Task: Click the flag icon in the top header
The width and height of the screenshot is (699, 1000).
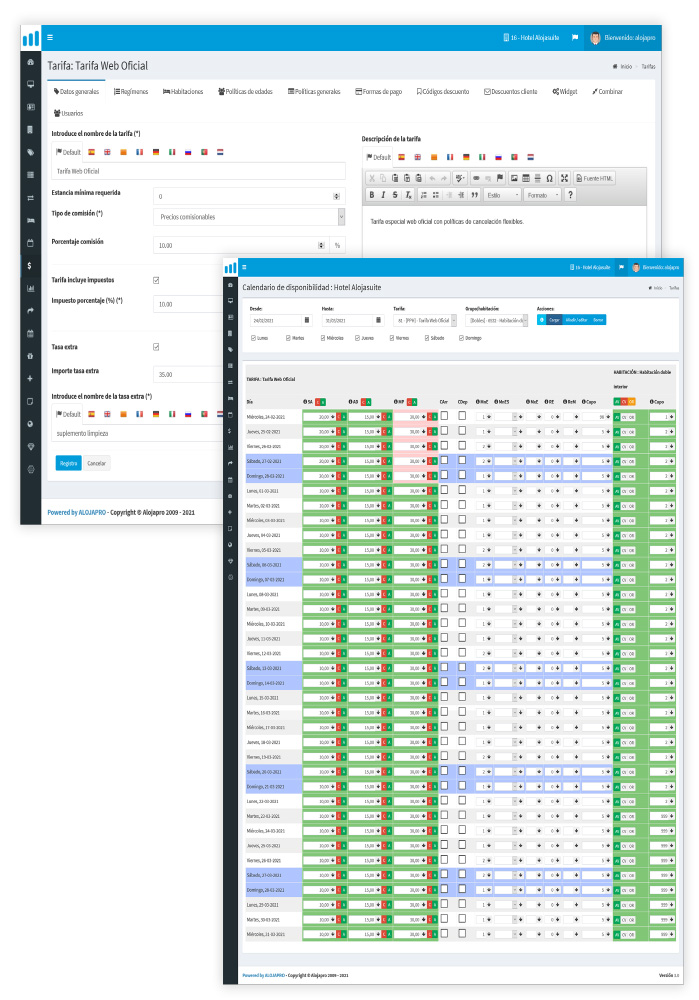Action: pyautogui.click(x=574, y=38)
